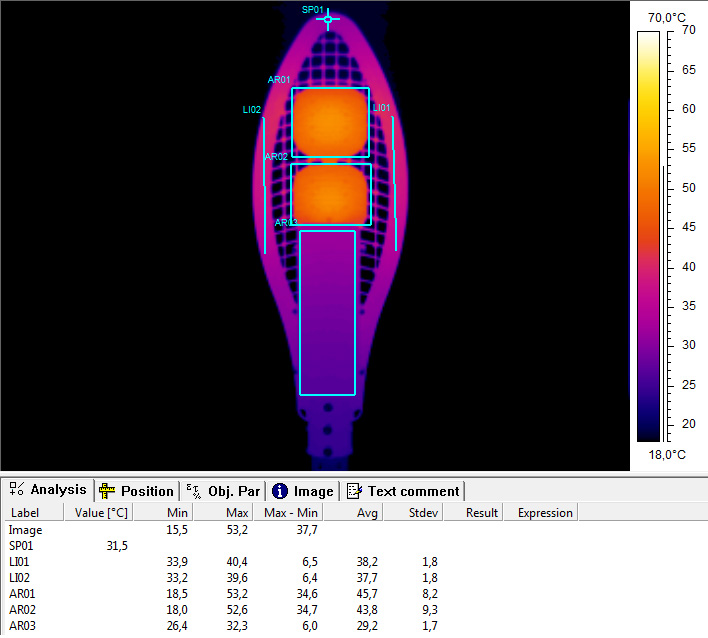This screenshot has height=638, width=708.
Task: Open the Image tab
Action: tap(303, 491)
